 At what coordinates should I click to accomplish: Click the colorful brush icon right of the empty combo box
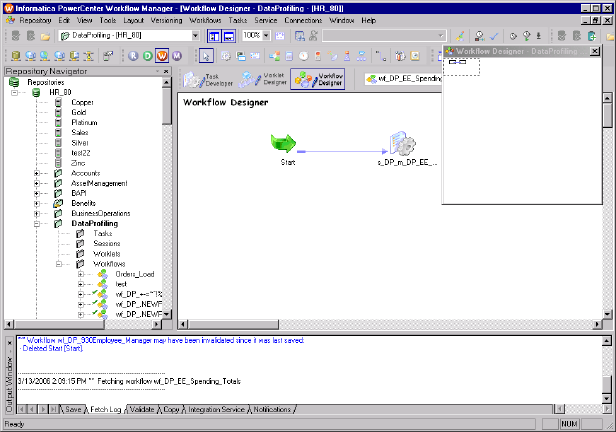coord(460,36)
